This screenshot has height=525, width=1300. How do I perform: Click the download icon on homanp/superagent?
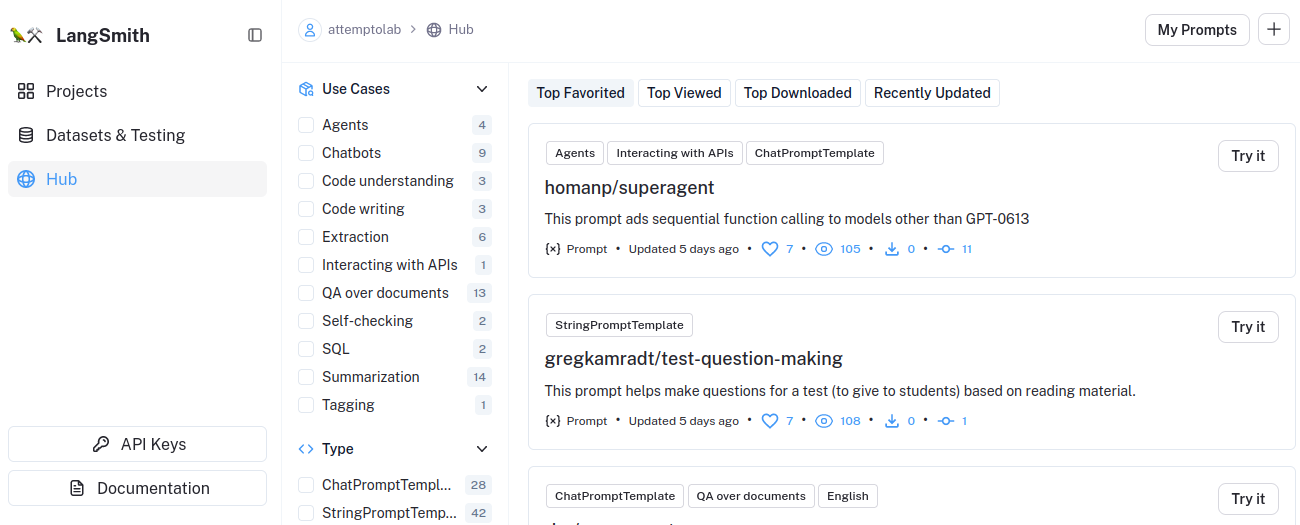[892, 249]
